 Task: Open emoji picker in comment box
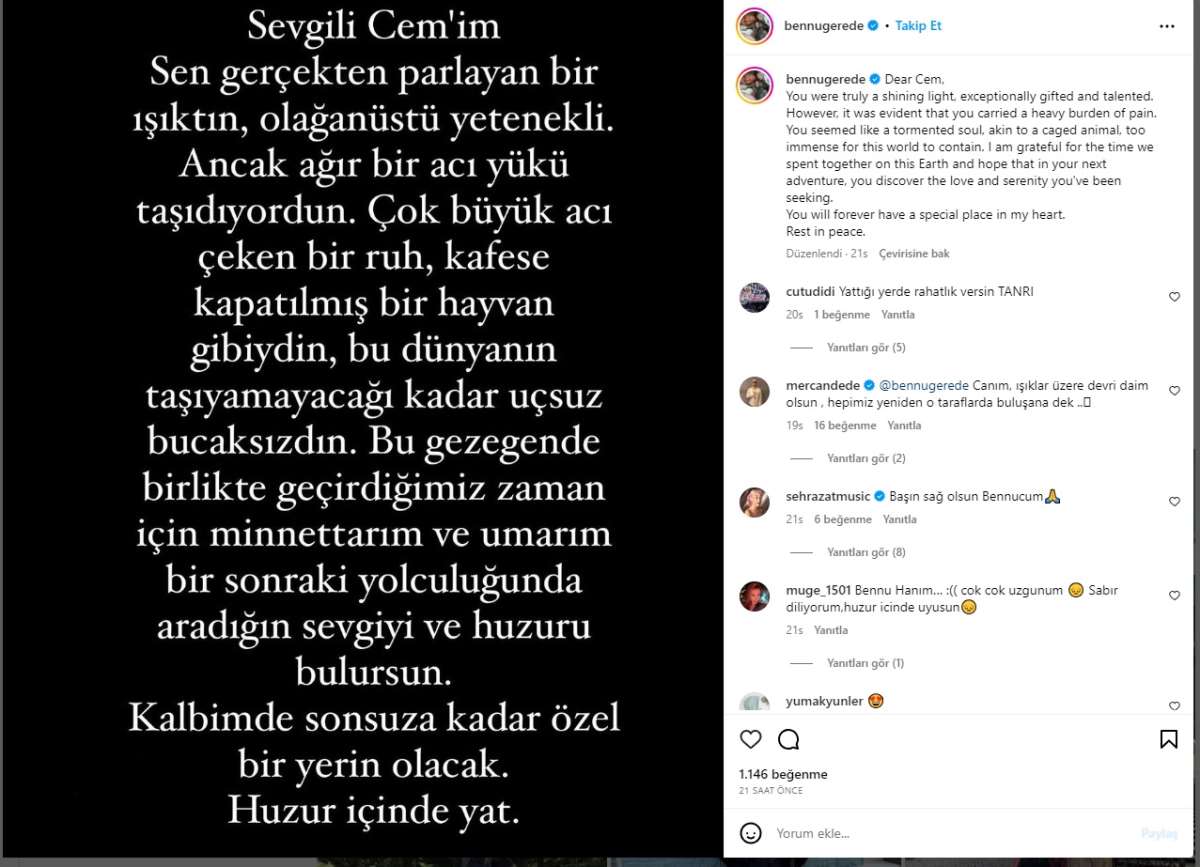[x=750, y=832]
